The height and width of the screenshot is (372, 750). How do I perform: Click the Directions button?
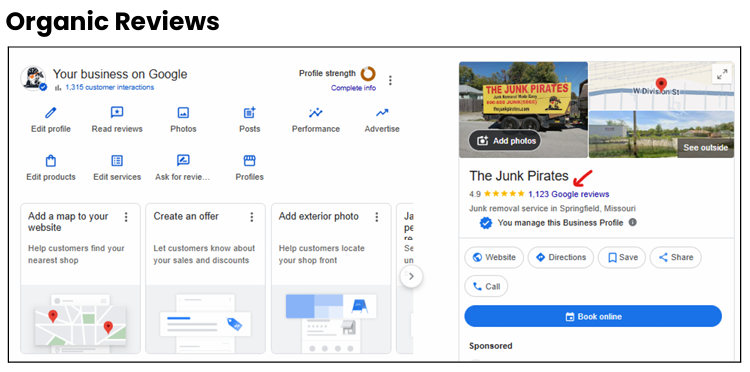[x=561, y=257]
